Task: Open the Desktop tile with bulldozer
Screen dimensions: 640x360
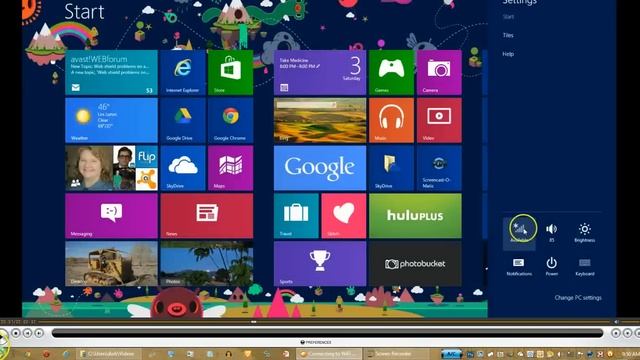Action: point(111,264)
